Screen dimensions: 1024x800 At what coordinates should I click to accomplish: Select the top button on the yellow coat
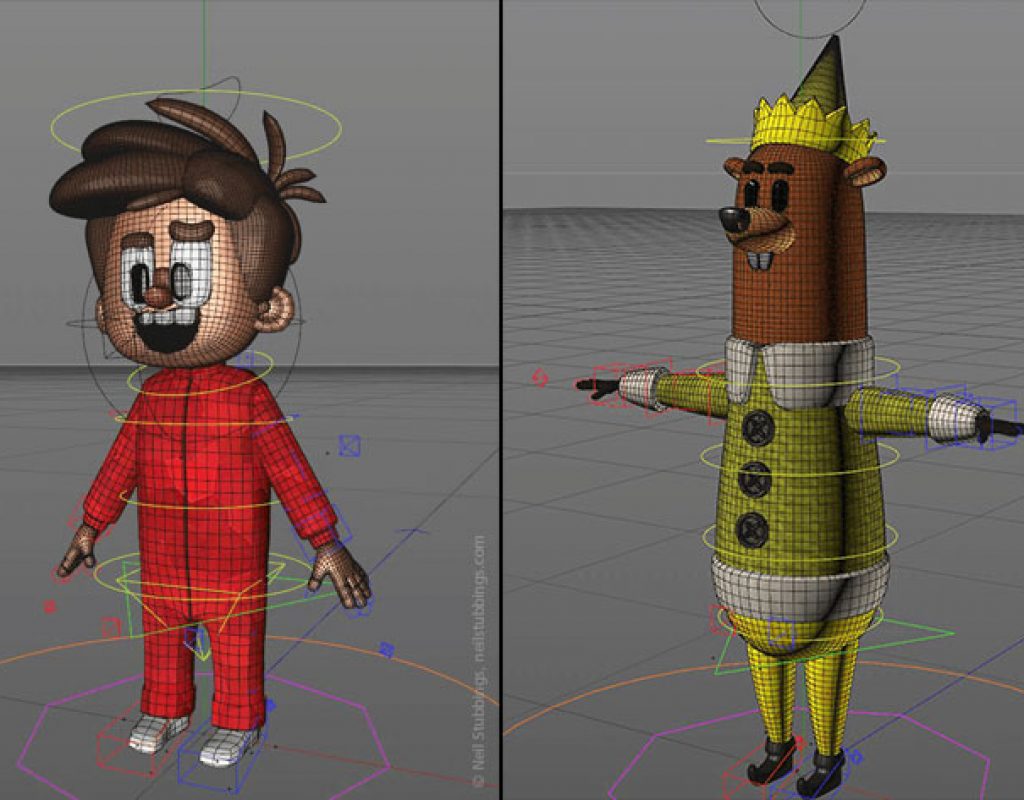tap(758, 429)
